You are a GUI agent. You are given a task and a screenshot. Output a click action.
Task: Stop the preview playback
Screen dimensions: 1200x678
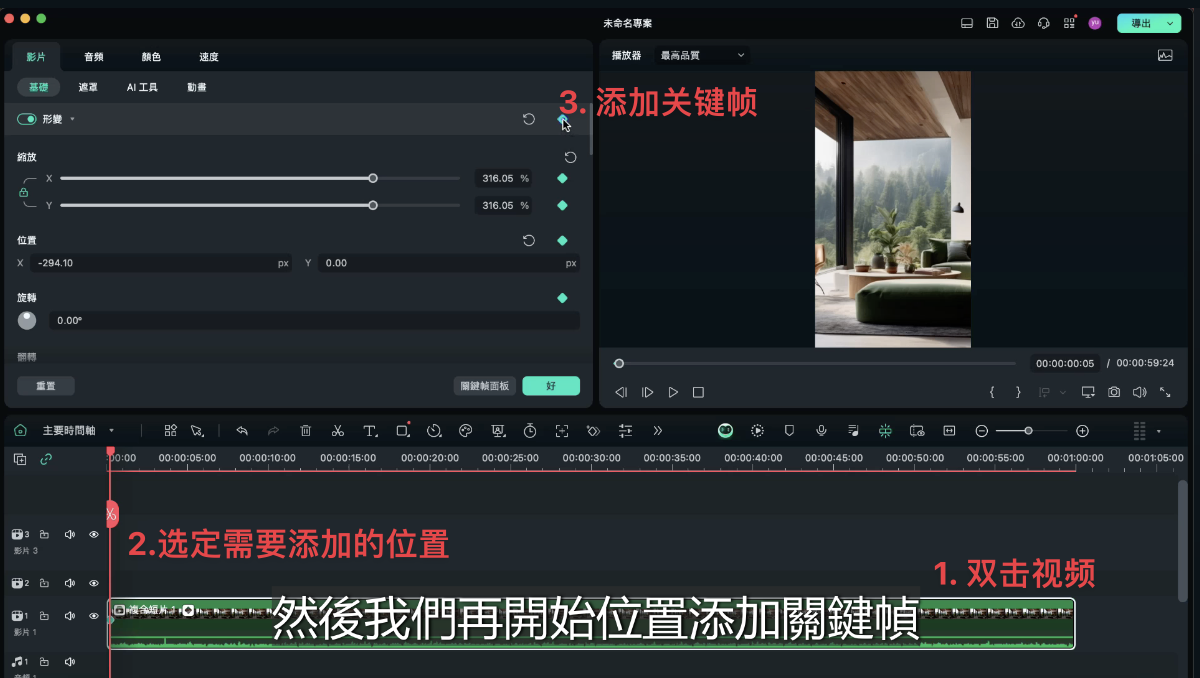click(x=699, y=392)
